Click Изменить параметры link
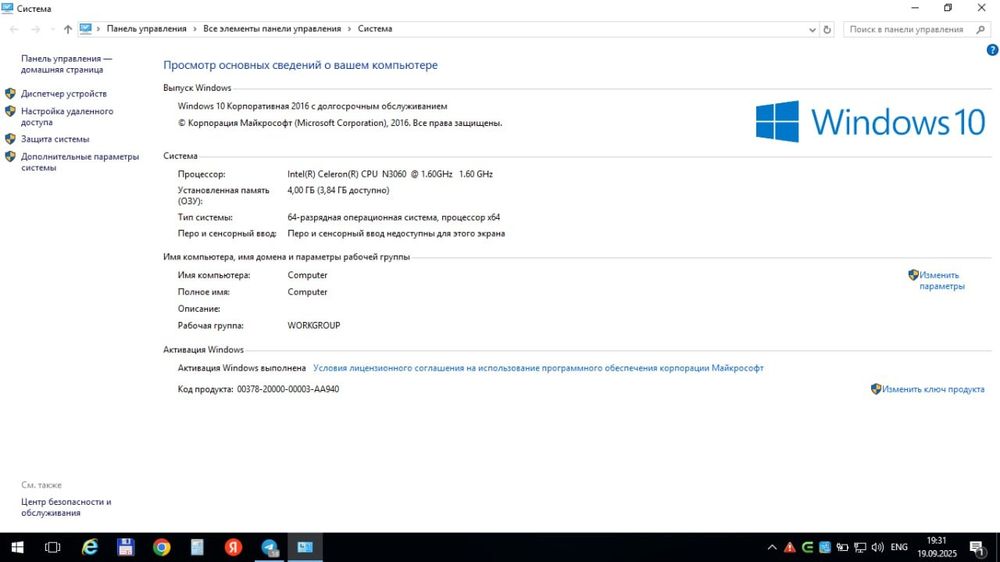 pos(941,281)
